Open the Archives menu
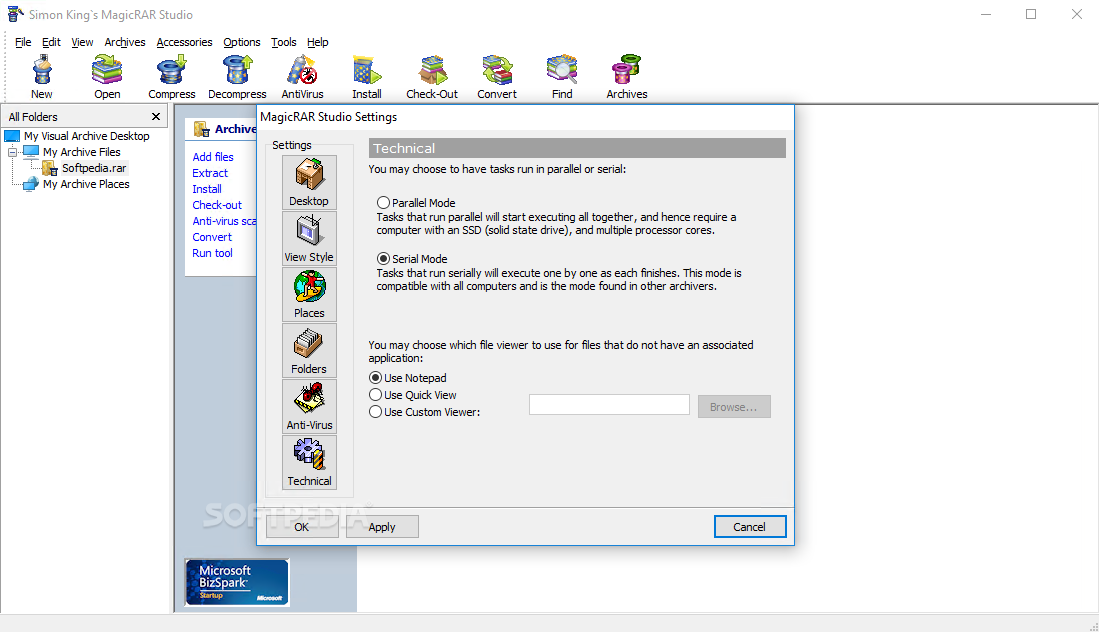Screen dimensions: 1099x632 coord(125,42)
